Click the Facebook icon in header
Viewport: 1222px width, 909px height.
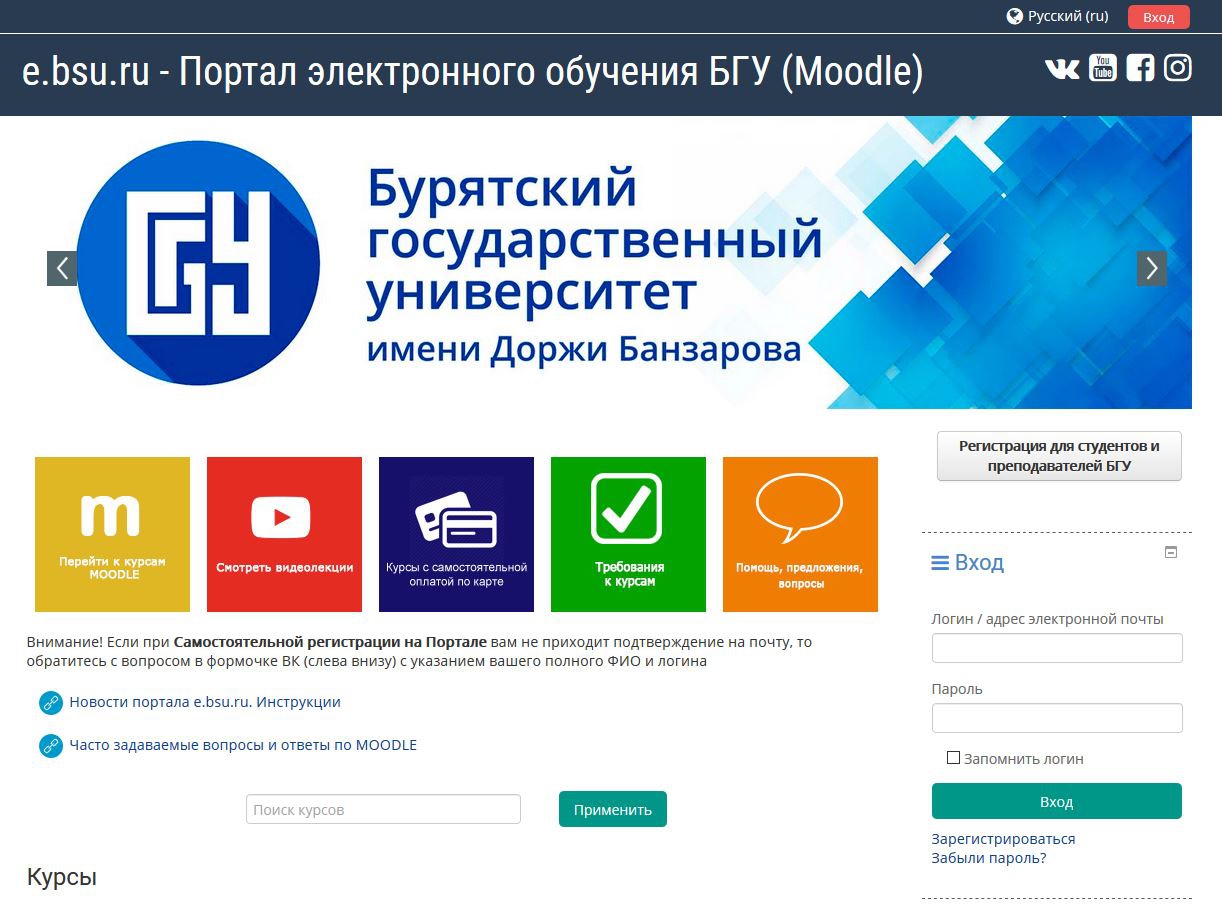1140,68
